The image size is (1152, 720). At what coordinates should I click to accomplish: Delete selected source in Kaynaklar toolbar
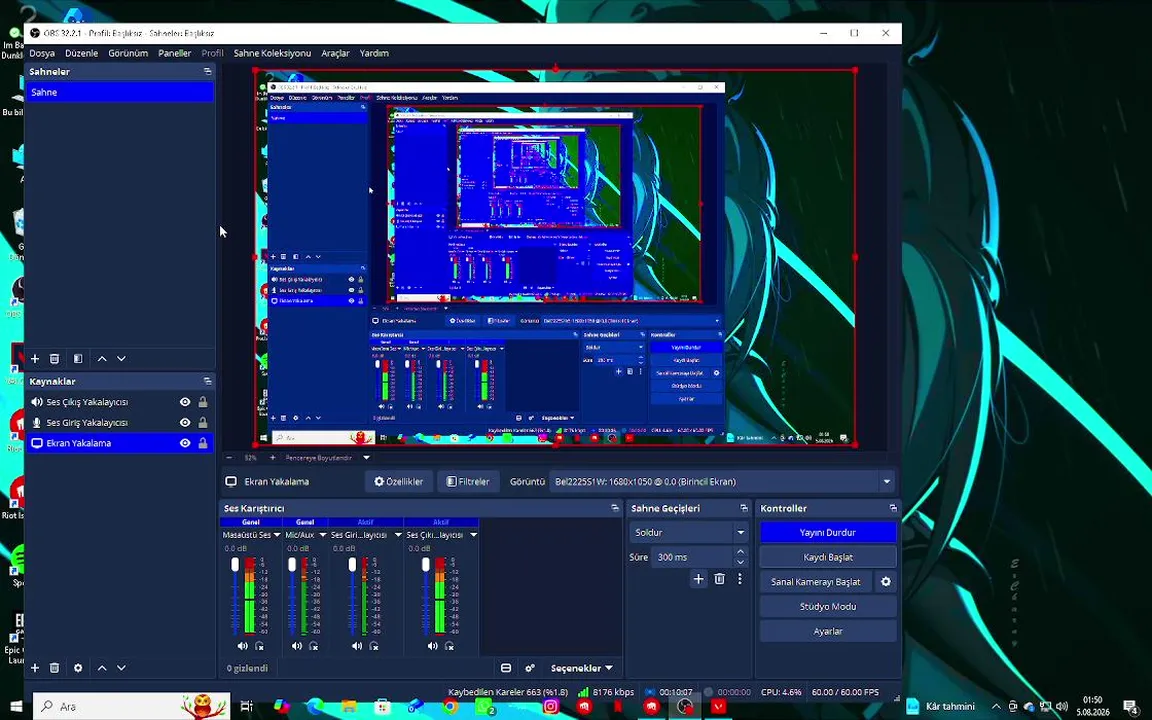point(54,668)
